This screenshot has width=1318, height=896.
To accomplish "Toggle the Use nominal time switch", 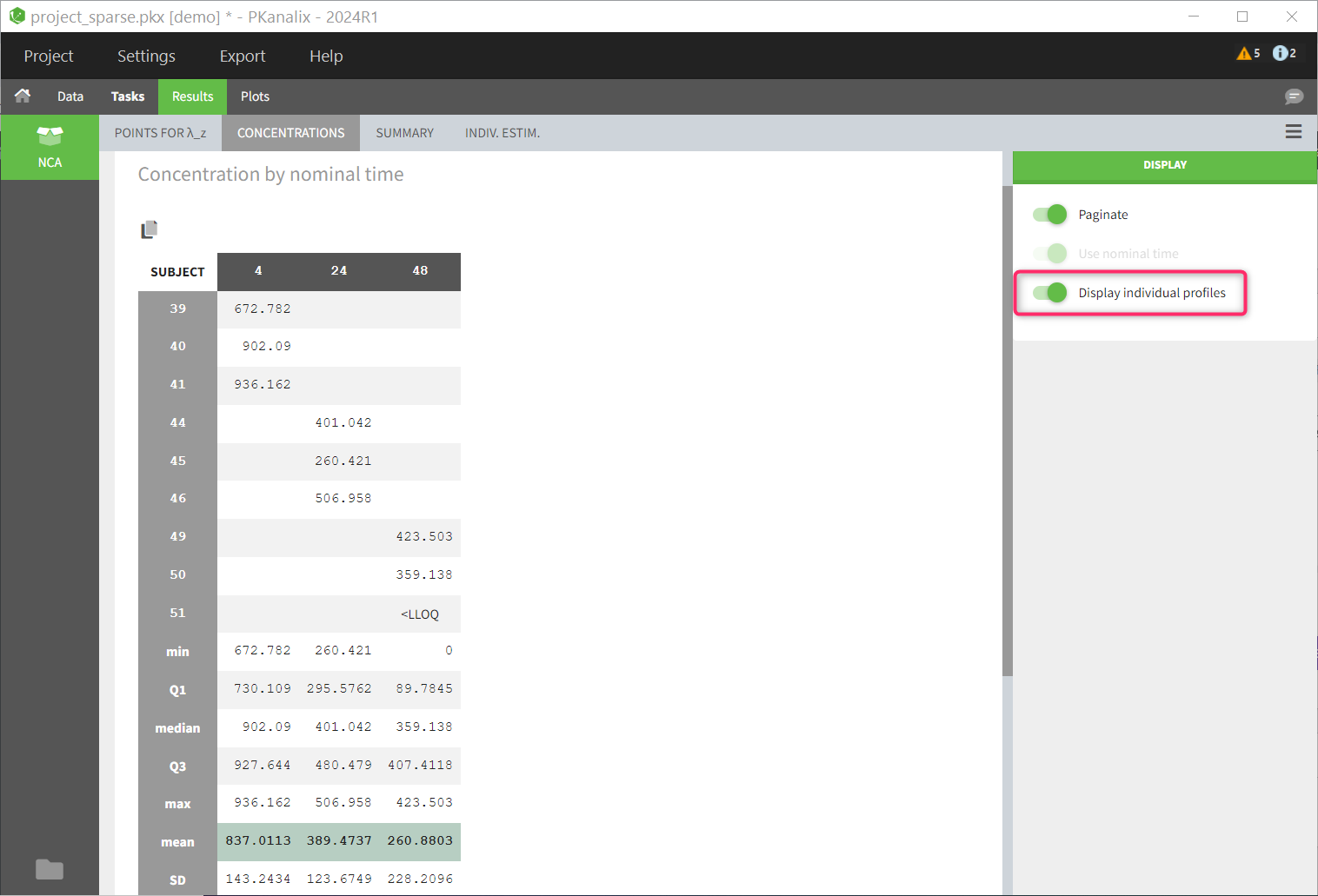I will tap(1050, 254).
